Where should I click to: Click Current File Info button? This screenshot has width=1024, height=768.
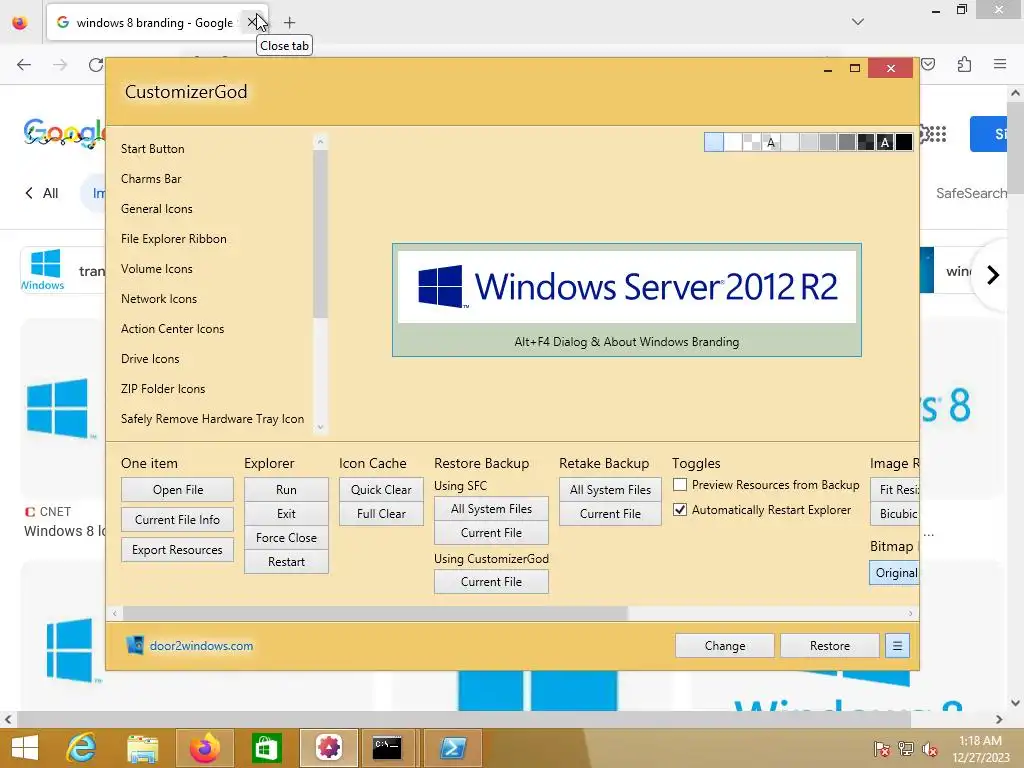click(178, 520)
